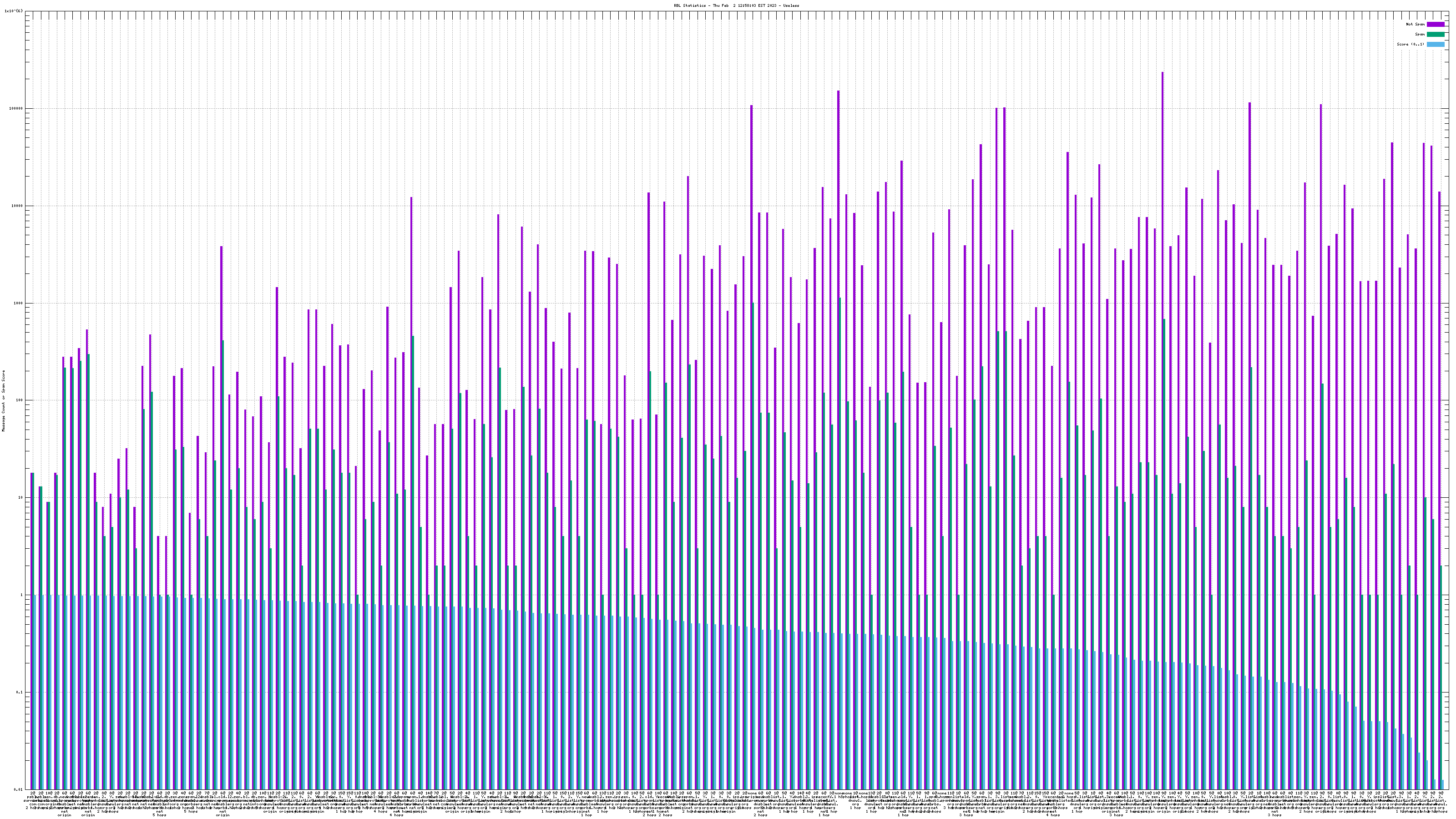Select the 'Score (0..1)' legend label
Image resolution: width=1456 pixels, height=819 pixels.
(1410, 44)
